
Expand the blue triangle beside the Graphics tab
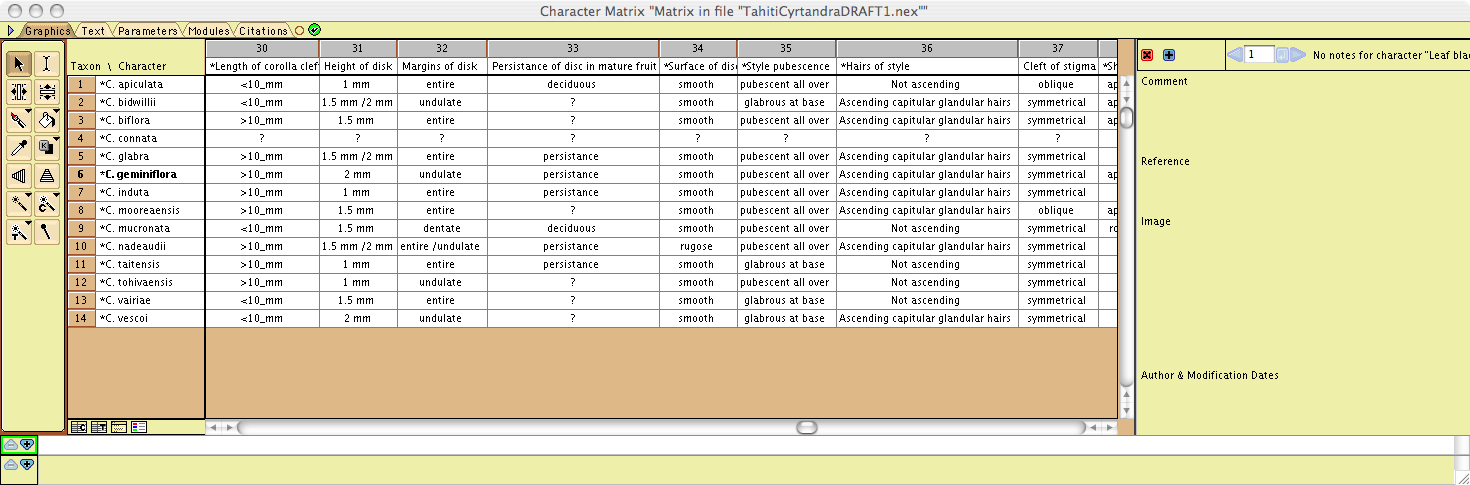11,30
